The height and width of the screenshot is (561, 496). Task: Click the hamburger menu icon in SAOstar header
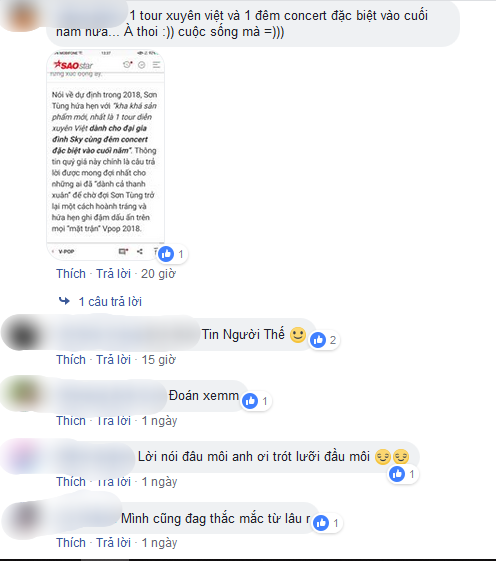tap(156, 65)
